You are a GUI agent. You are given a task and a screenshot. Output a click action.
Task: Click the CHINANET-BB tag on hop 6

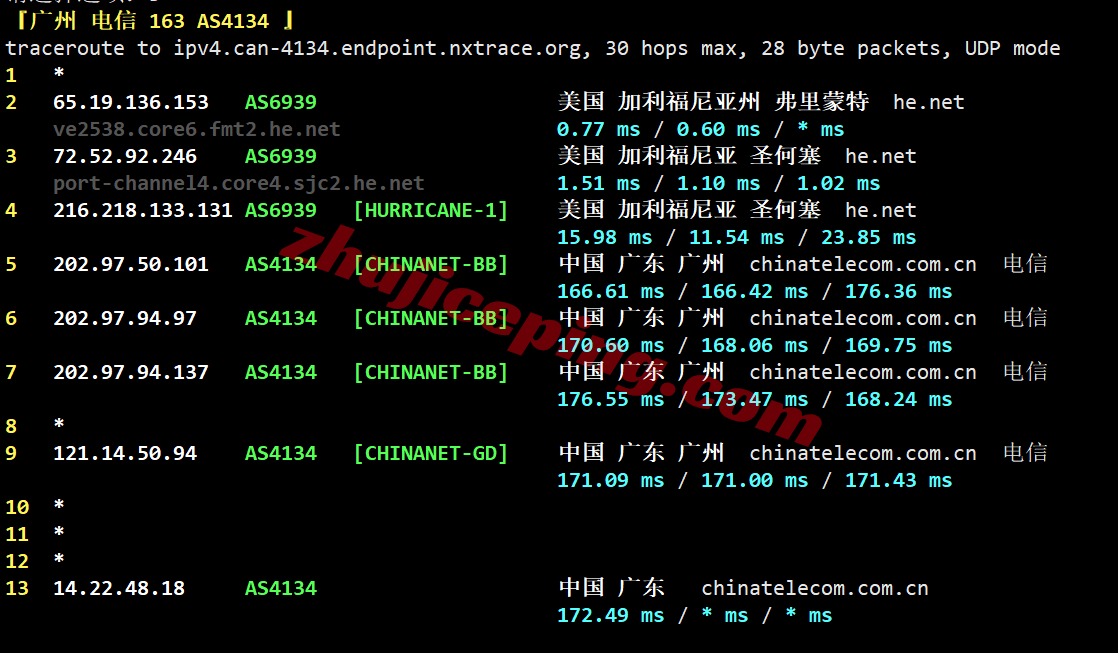point(431,318)
